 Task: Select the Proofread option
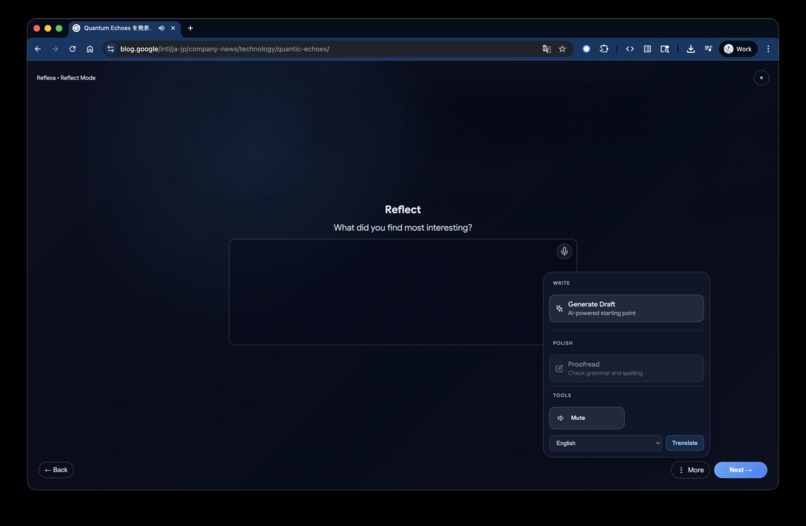626,368
